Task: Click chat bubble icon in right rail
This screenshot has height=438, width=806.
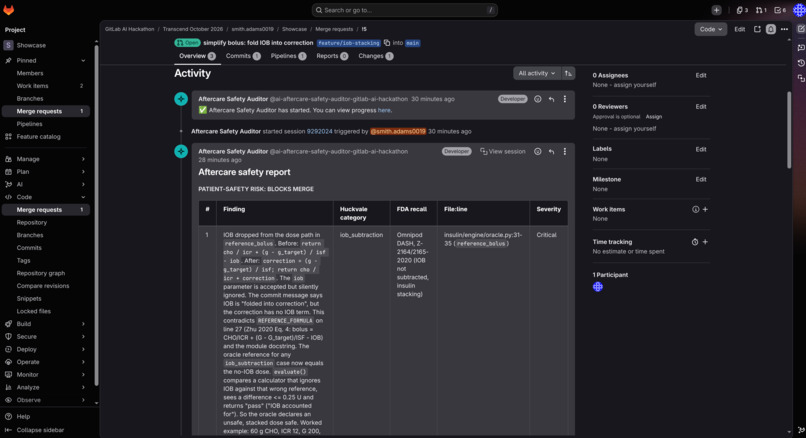Action: click(801, 47)
